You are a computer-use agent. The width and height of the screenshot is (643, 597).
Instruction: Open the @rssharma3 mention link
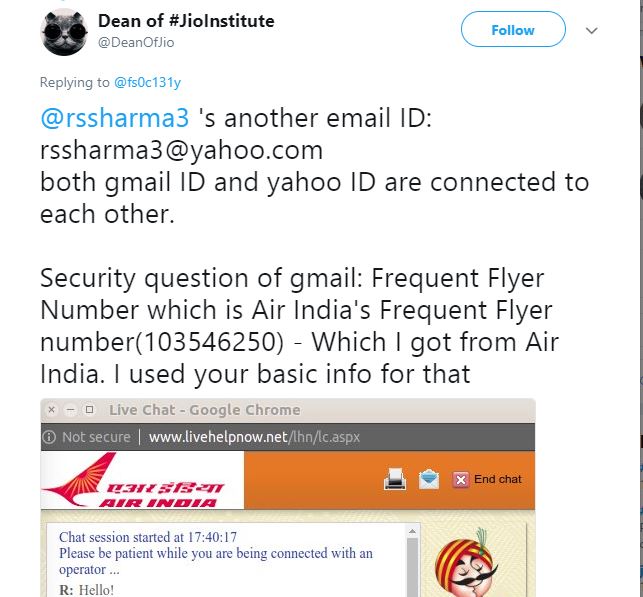click(114, 117)
